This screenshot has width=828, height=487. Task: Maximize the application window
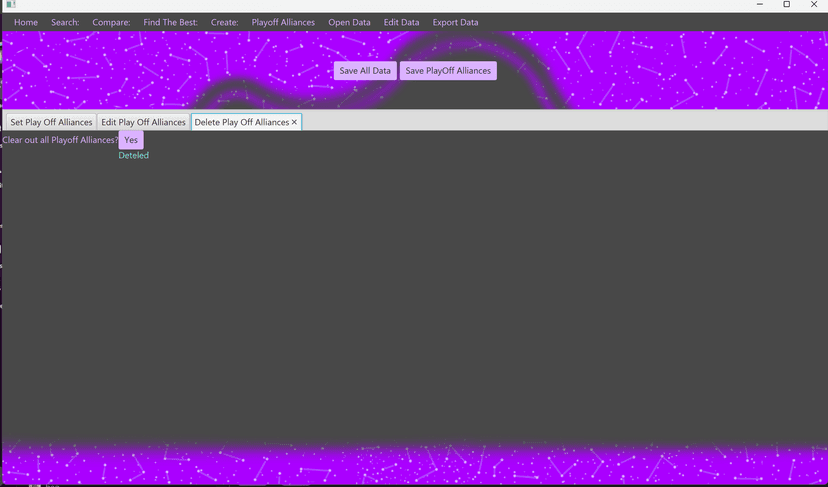tap(786, 5)
